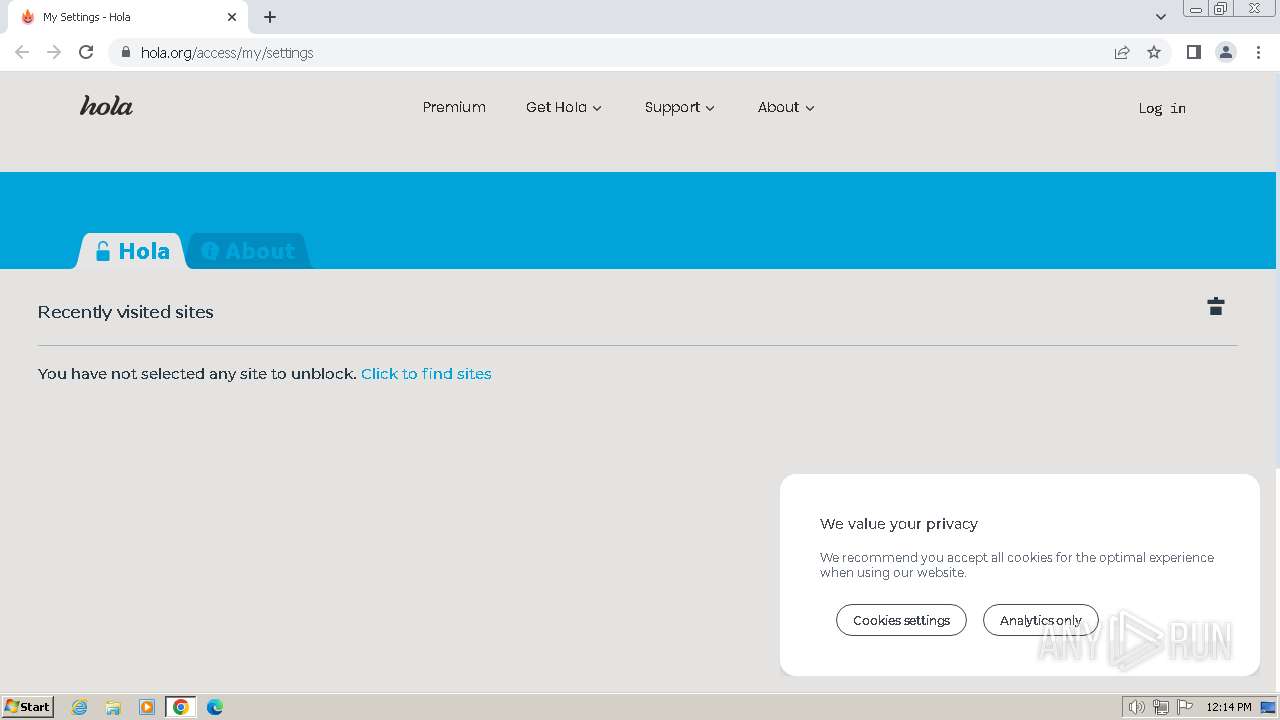Click the system clock showing 12:14 PM
Image resolution: width=1280 pixels, height=720 pixels.
point(1229,707)
